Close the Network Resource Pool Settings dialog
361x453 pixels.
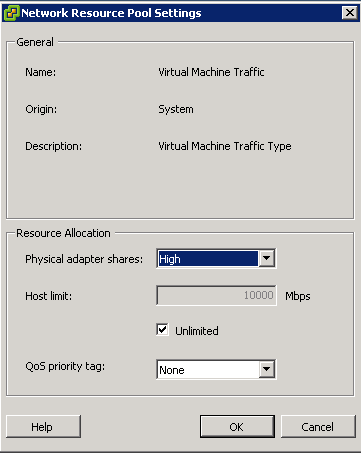click(x=350, y=13)
